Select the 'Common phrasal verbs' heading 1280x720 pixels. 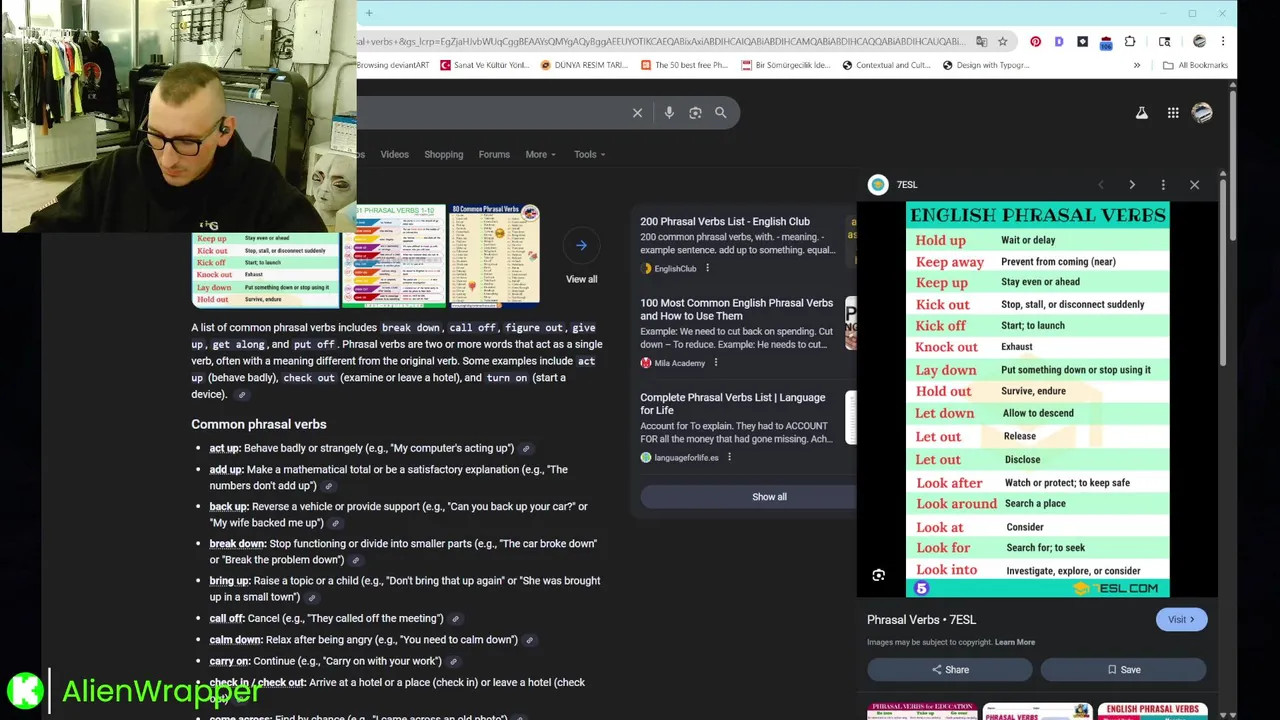click(x=259, y=424)
